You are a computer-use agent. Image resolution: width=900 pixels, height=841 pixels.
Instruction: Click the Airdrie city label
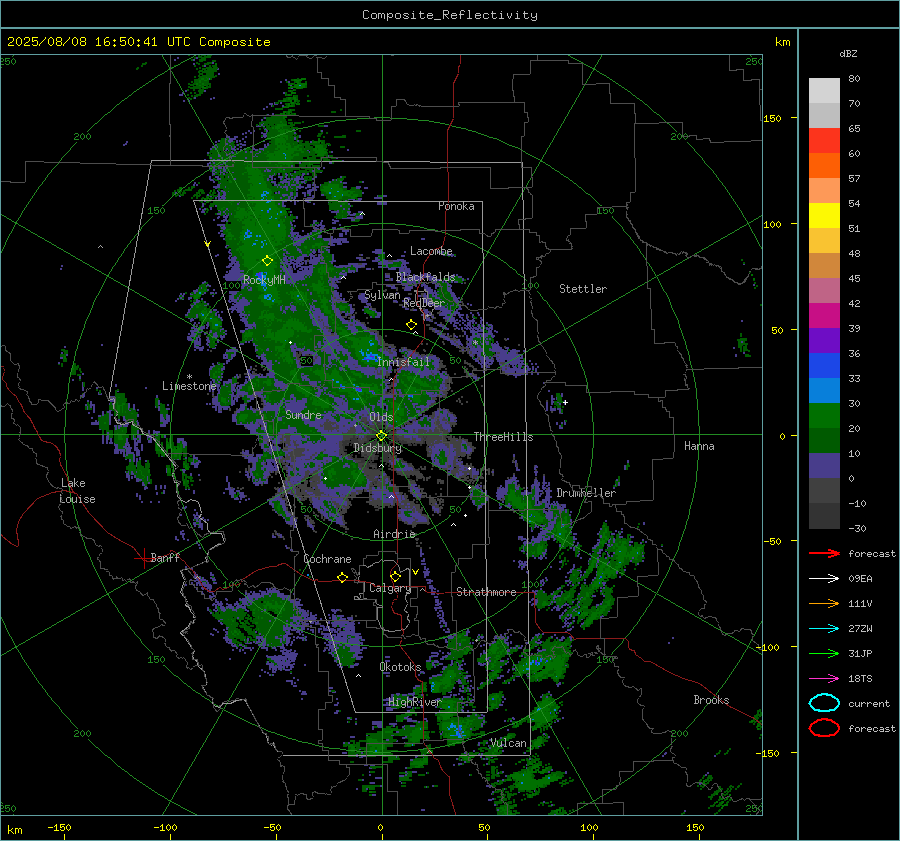click(x=394, y=534)
